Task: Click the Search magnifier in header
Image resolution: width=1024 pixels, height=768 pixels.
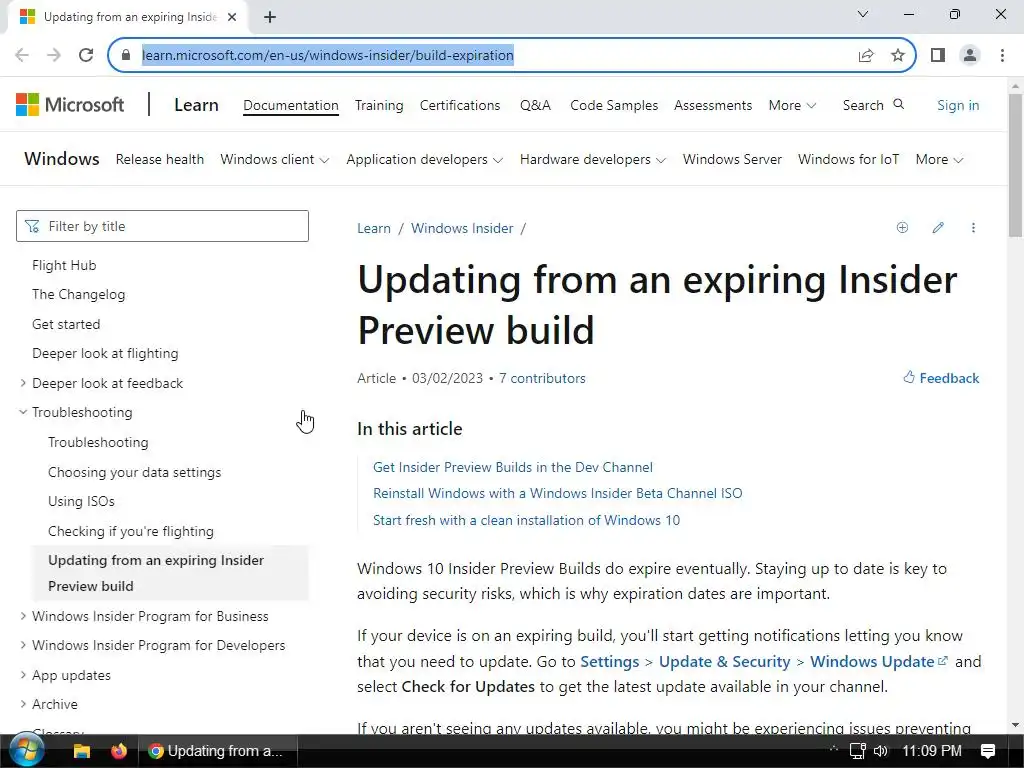Action: [x=899, y=104]
